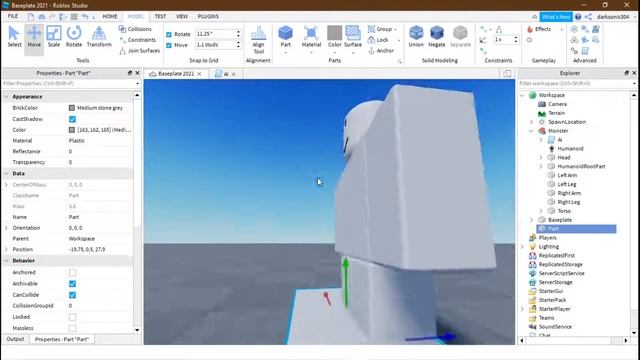The image size is (640, 360).
Task: Lock the selected part
Action: tap(378, 40)
